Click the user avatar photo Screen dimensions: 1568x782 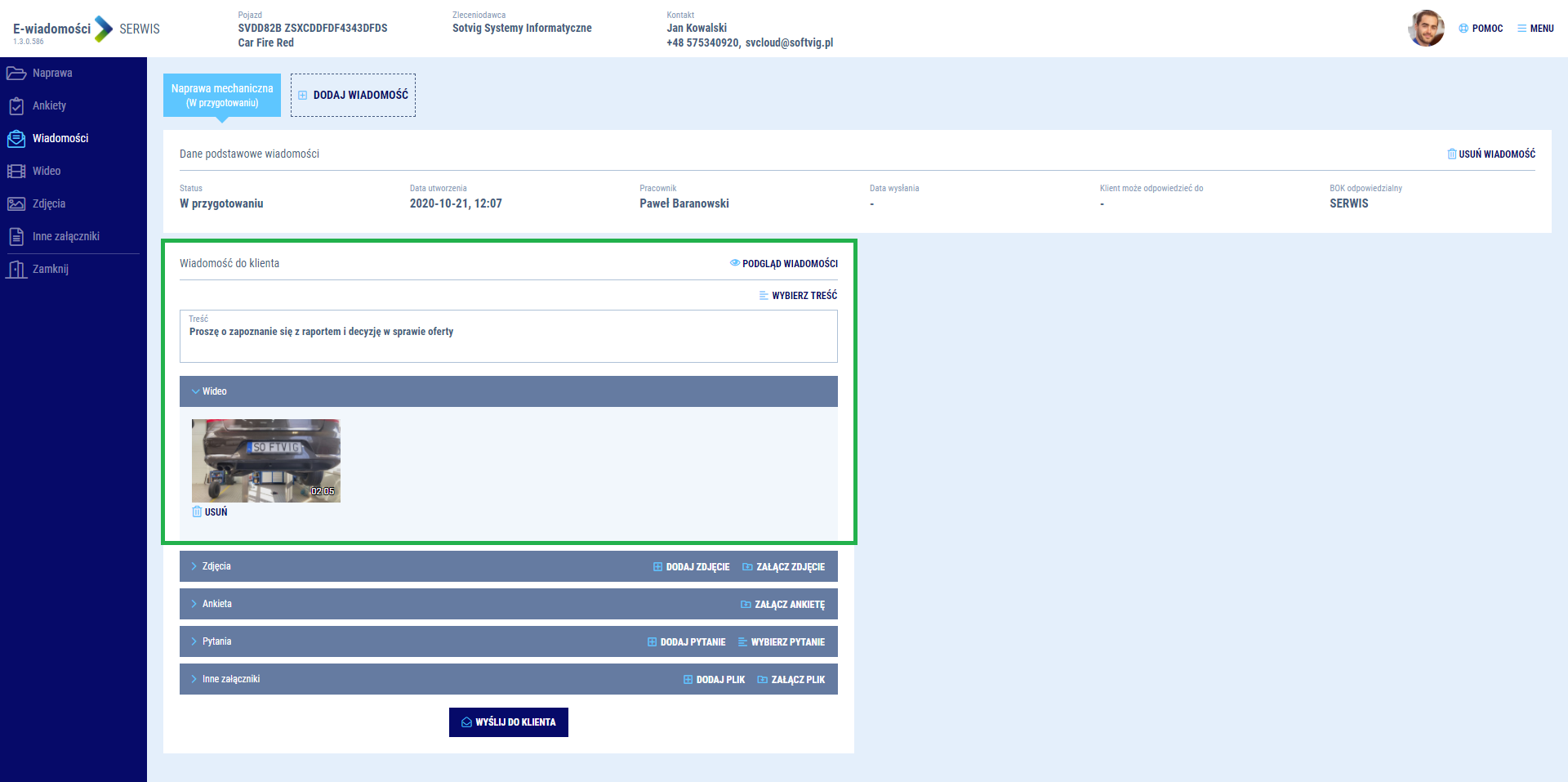click(1426, 29)
